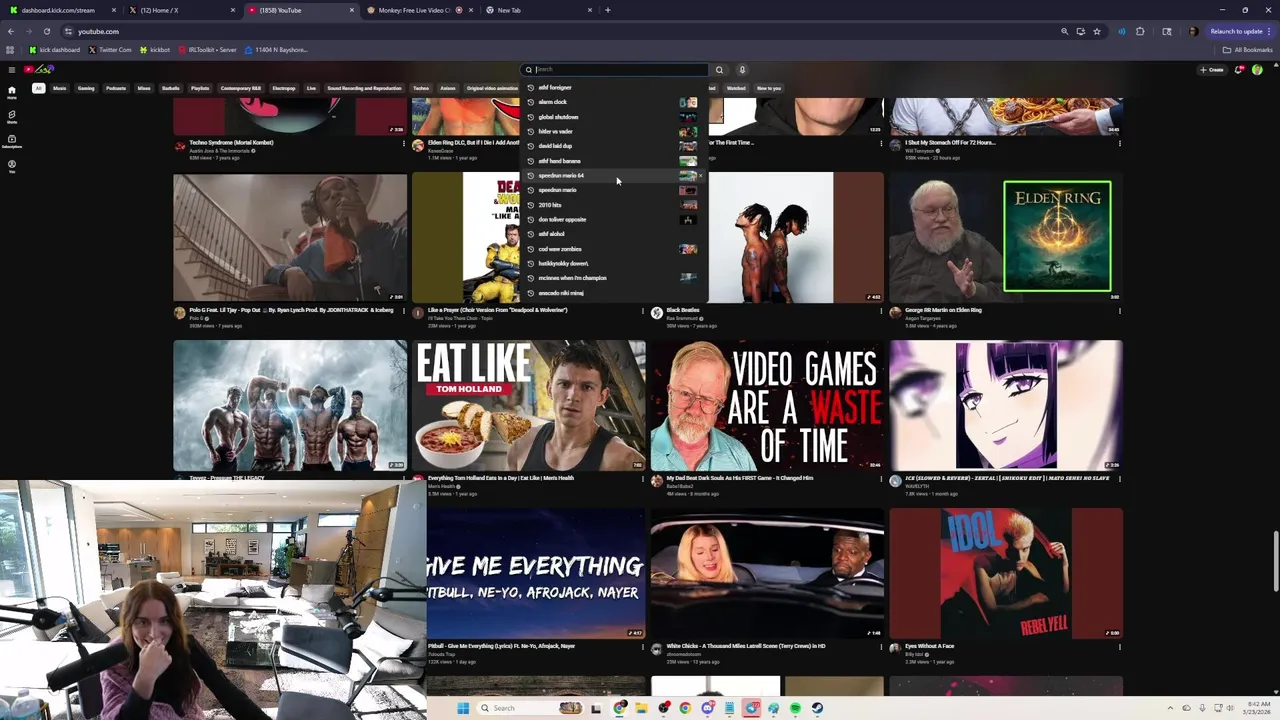
Task: Open options menu for Black Beatles video
Action: click(881, 311)
